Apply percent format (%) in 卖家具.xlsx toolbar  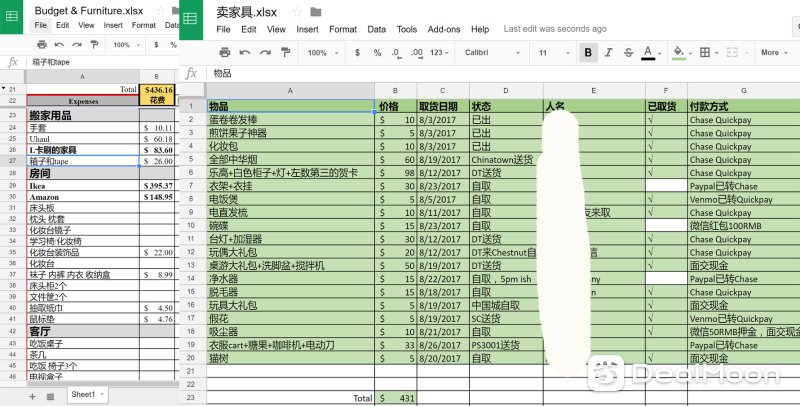click(x=378, y=53)
